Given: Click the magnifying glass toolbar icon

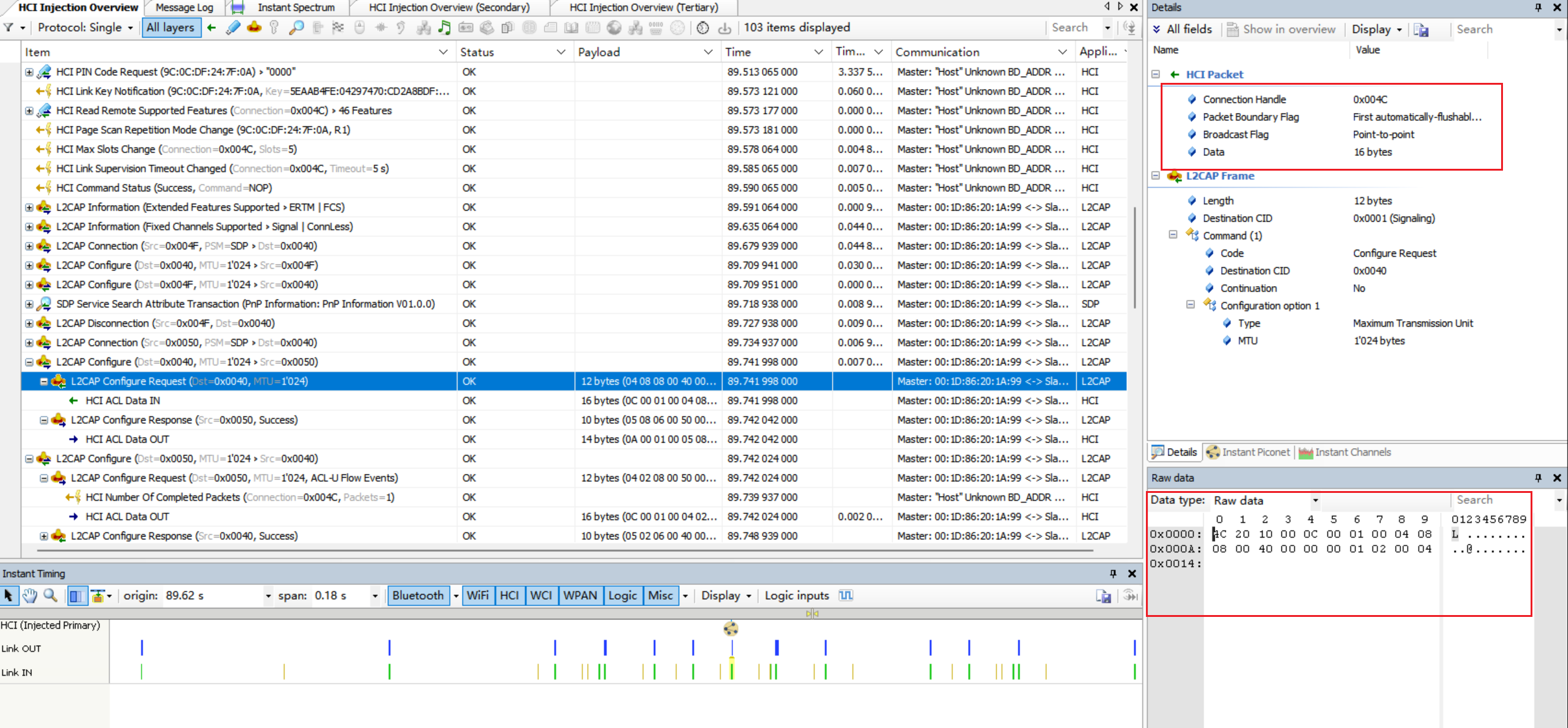Looking at the screenshot, I should [296, 28].
